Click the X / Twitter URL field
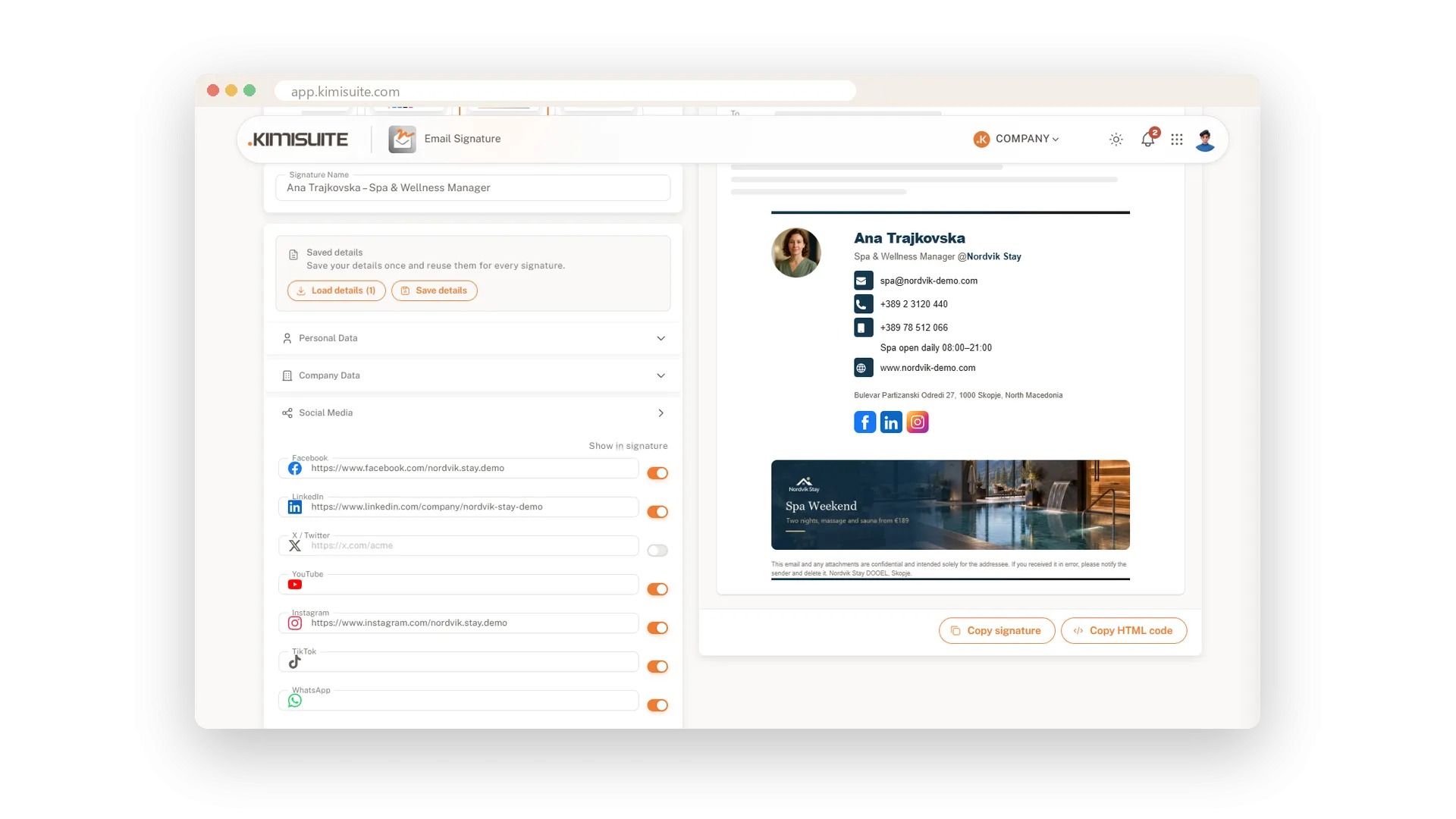Image resolution: width=1456 pixels, height=819 pixels. pos(459,546)
